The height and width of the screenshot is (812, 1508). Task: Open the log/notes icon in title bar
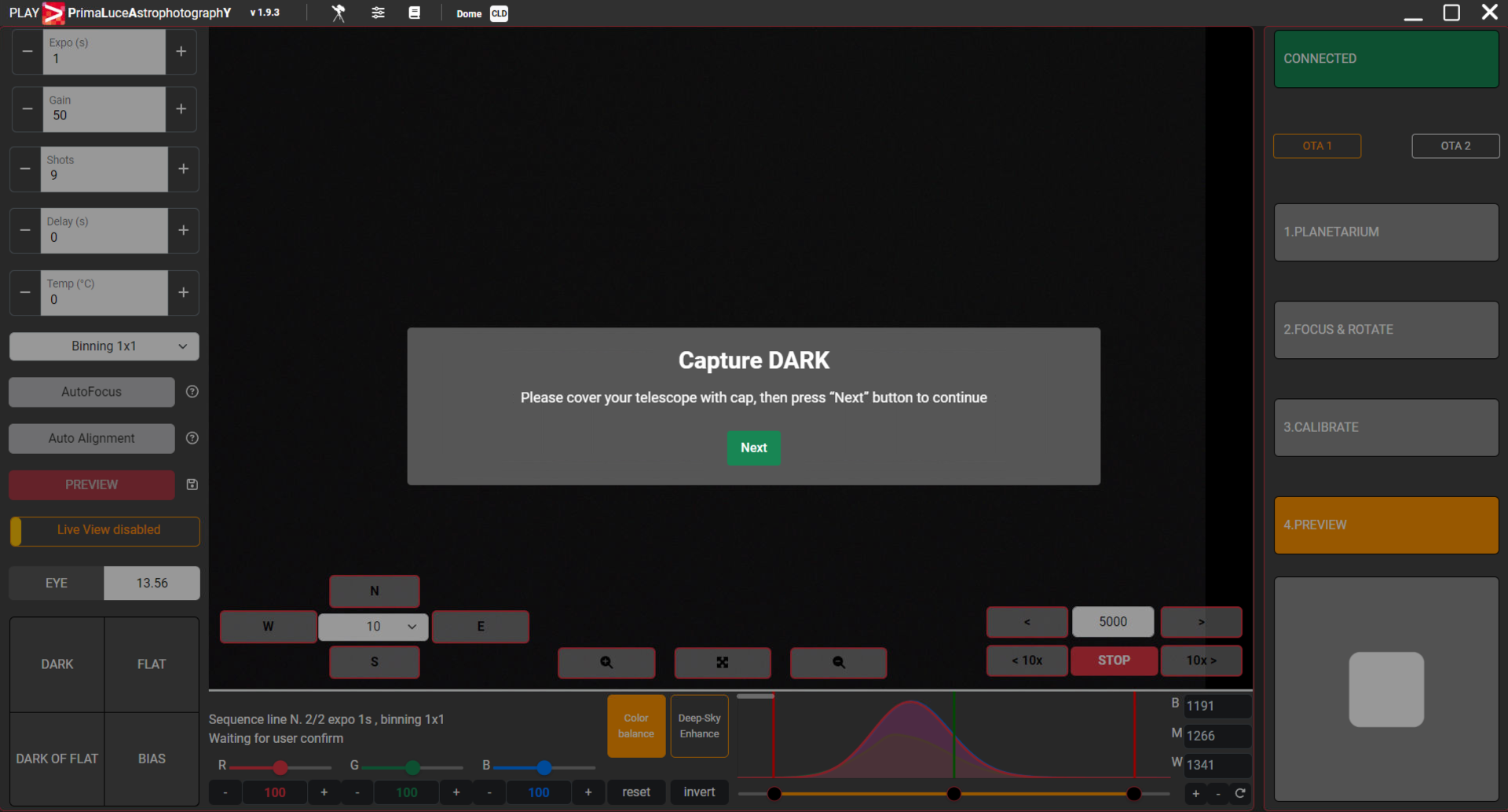coord(415,13)
